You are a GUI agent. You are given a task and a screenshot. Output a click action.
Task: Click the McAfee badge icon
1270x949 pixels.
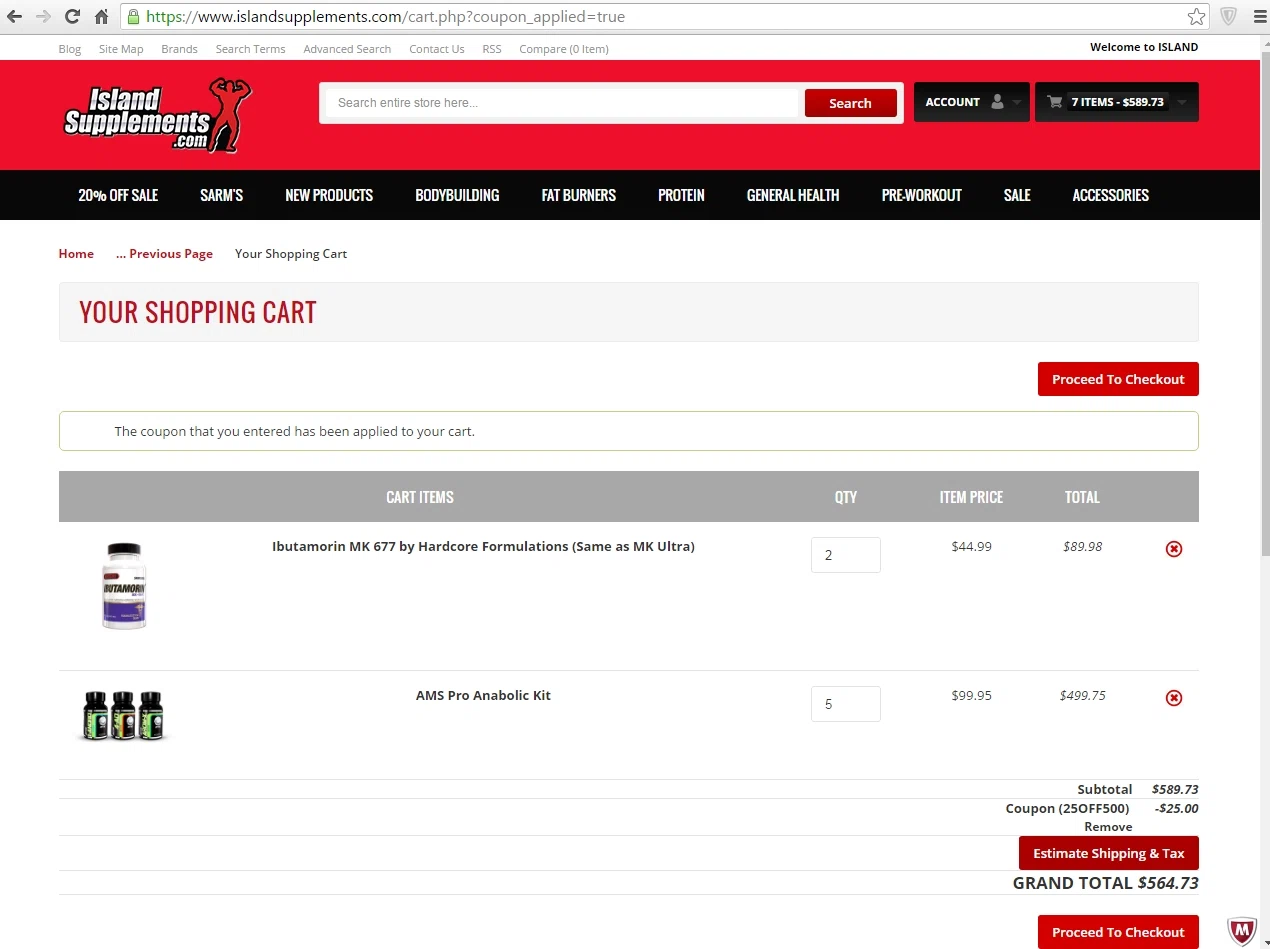(1241, 931)
